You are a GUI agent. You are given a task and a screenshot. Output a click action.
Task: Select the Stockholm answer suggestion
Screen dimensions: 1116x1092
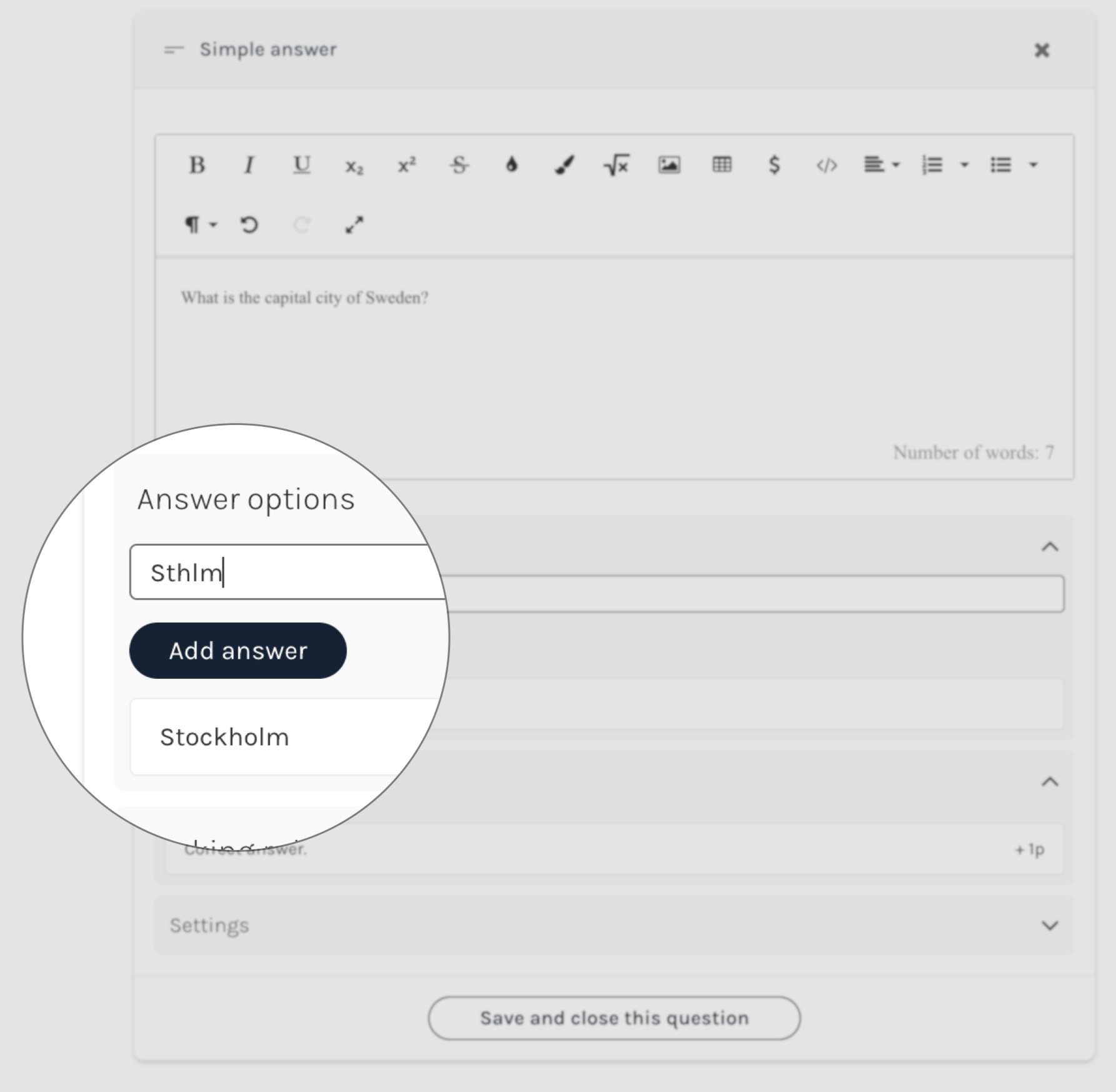click(x=225, y=738)
